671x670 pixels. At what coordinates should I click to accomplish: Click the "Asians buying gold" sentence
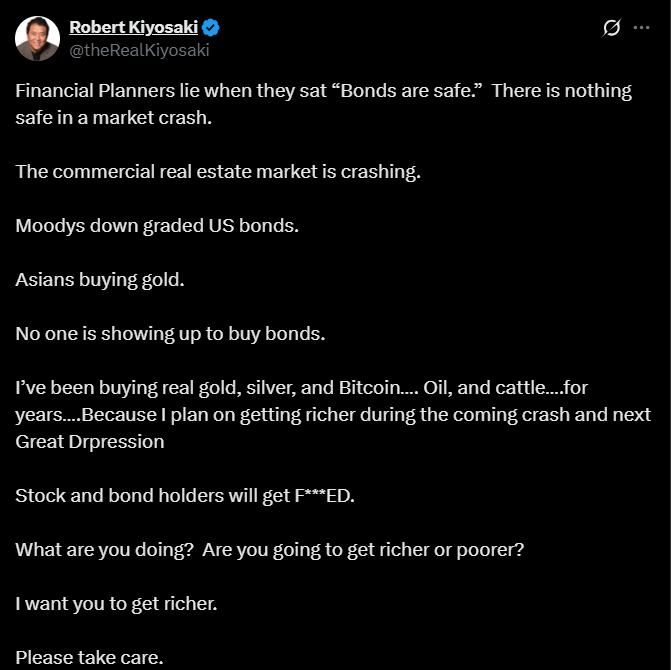coord(100,280)
